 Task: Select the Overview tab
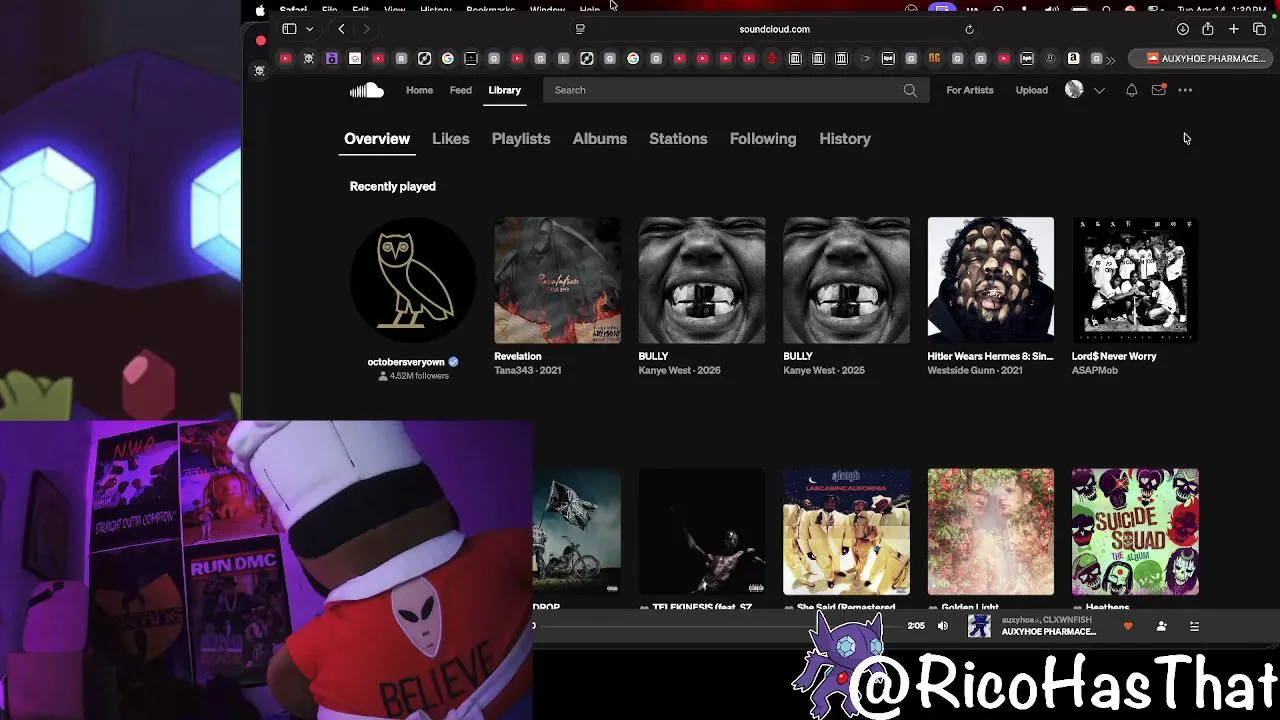(377, 139)
